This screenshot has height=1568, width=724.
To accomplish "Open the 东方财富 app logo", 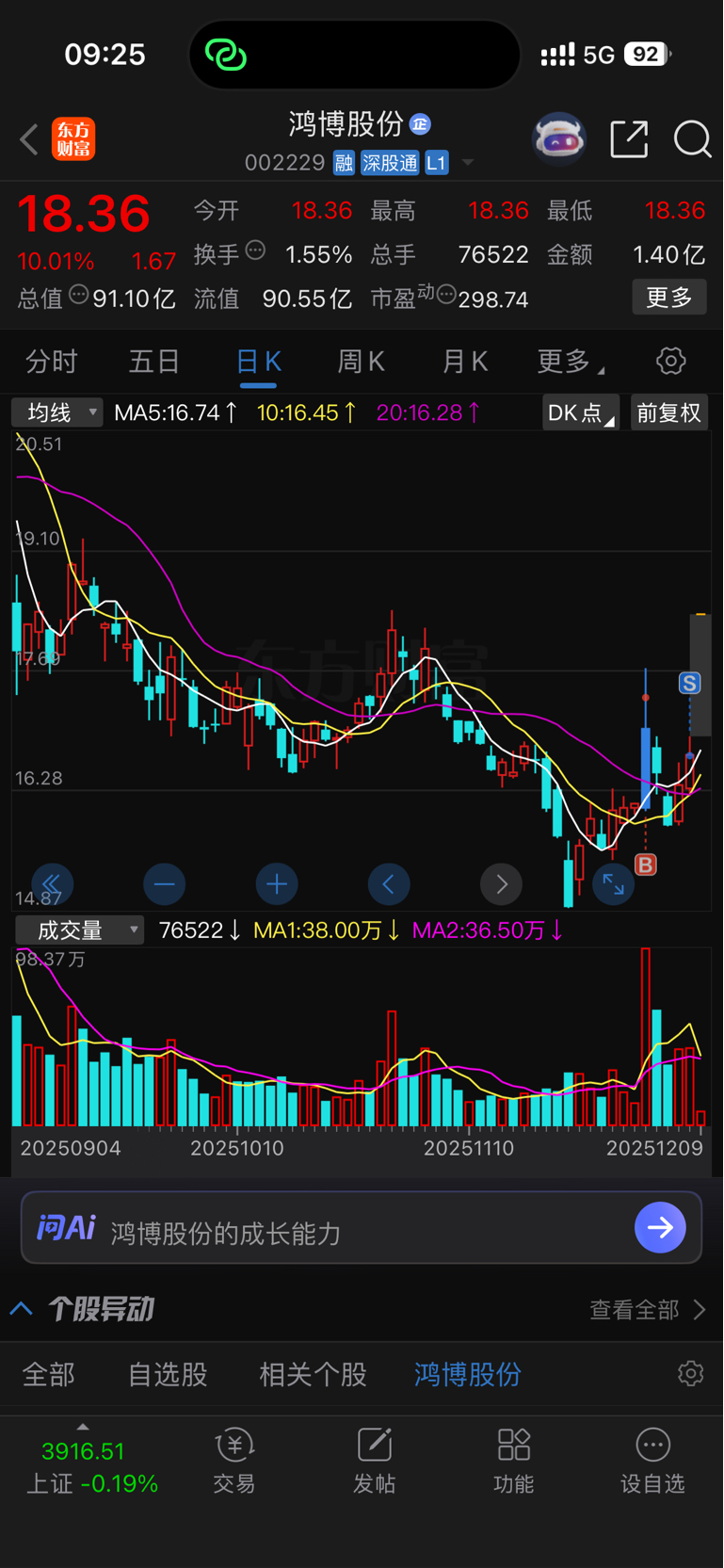I will pyautogui.click(x=73, y=139).
